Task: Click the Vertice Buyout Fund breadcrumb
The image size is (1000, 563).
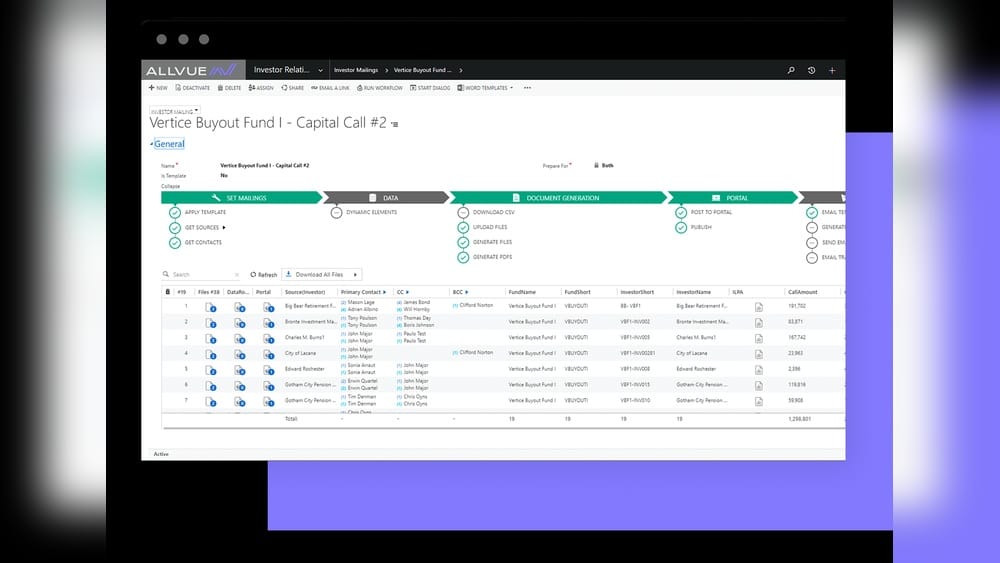Action: pos(422,70)
